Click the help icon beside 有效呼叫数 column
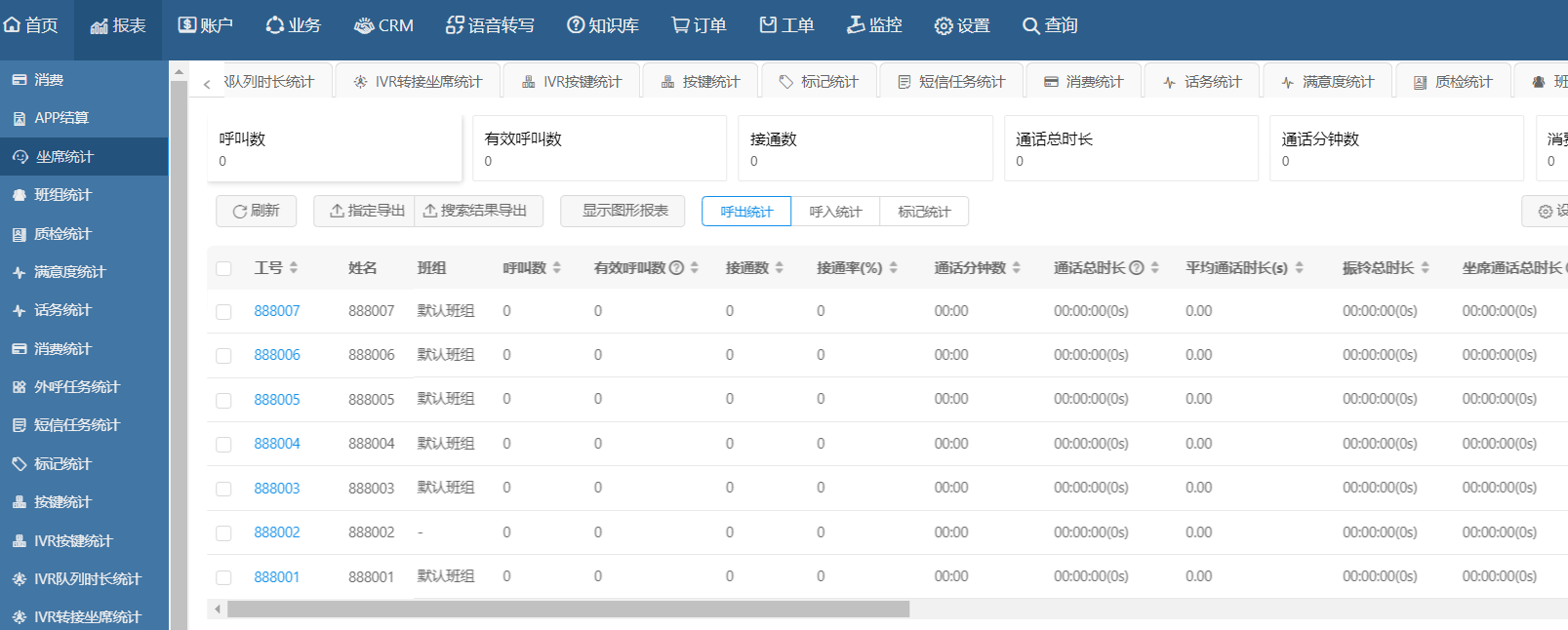This screenshot has height=630, width=1568. [676, 268]
